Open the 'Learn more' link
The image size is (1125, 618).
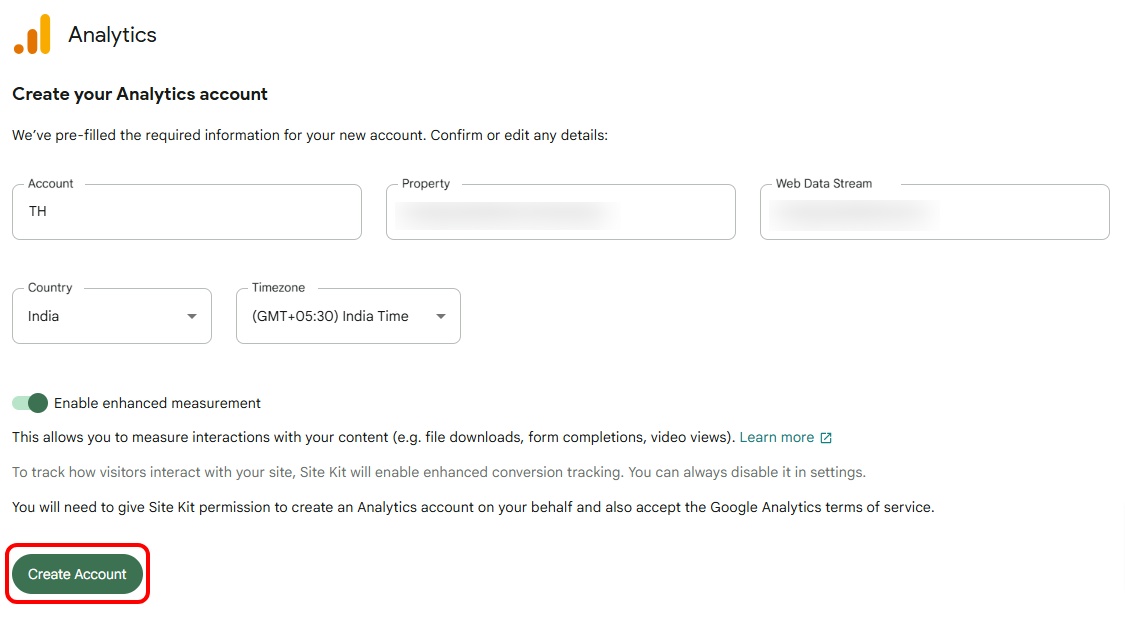776,437
